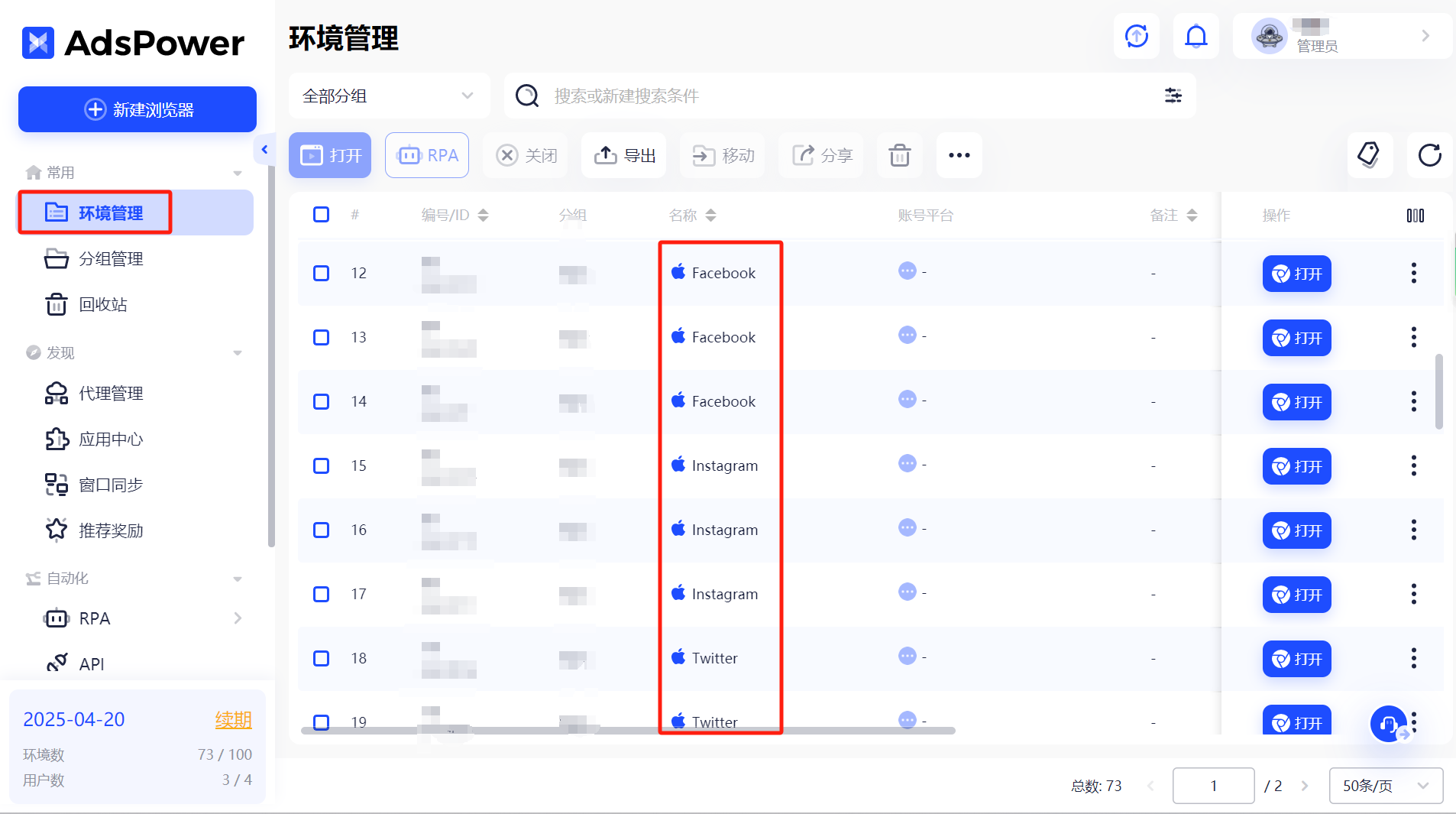Open 应用中心 in the sidebar
The height and width of the screenshot is (814, 1456).
pyautogui.click(x=111, y=439)
